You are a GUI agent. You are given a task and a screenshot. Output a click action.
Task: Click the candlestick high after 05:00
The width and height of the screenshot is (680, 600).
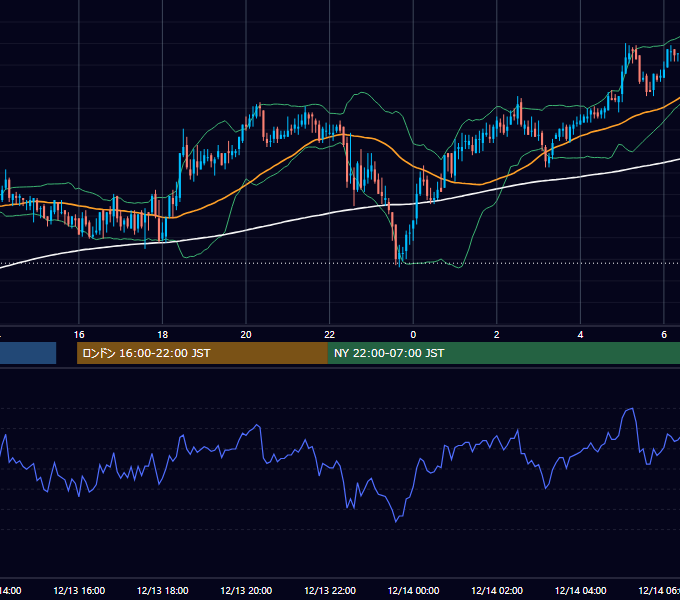coord(626,44)
